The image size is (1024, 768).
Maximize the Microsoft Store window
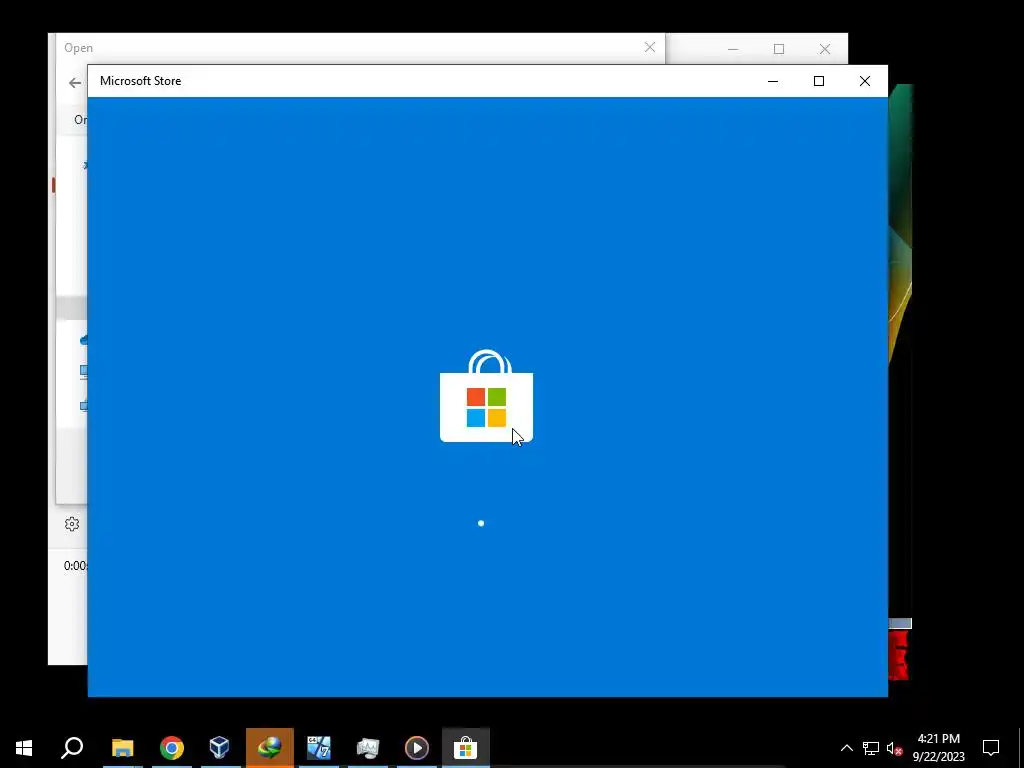(x=818, y=81)
